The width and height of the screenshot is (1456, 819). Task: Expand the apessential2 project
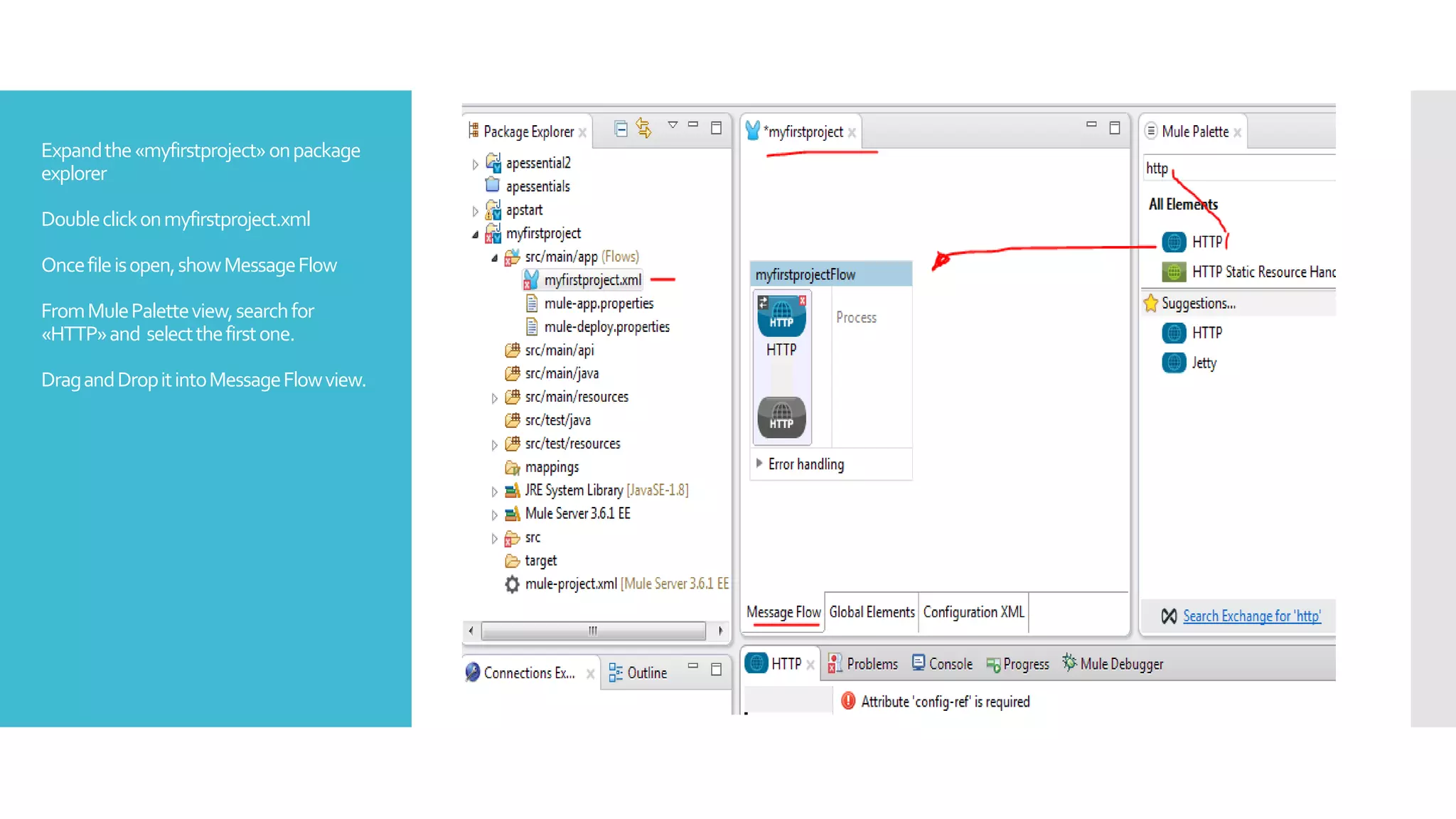[x=475, y=164]
